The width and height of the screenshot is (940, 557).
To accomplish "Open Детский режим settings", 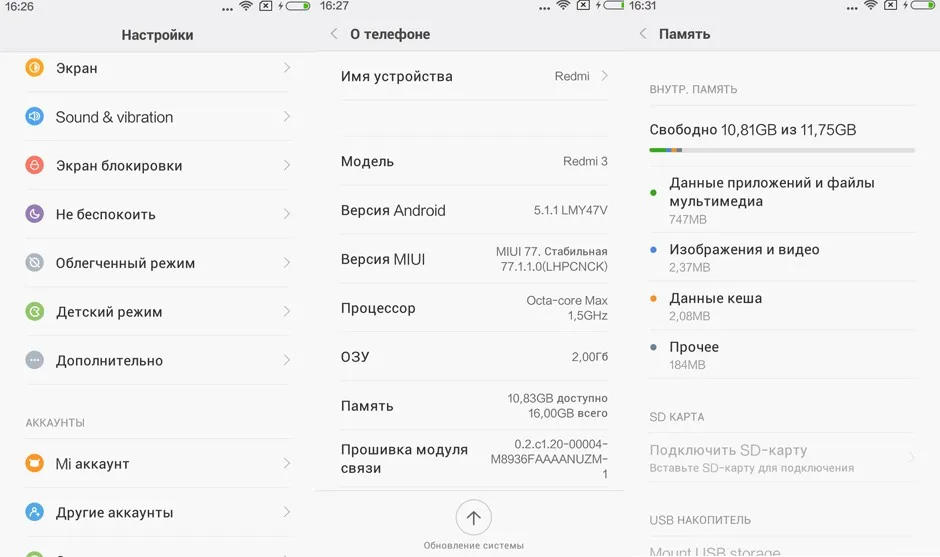I will pyautogui.click(x=158, y=312).
